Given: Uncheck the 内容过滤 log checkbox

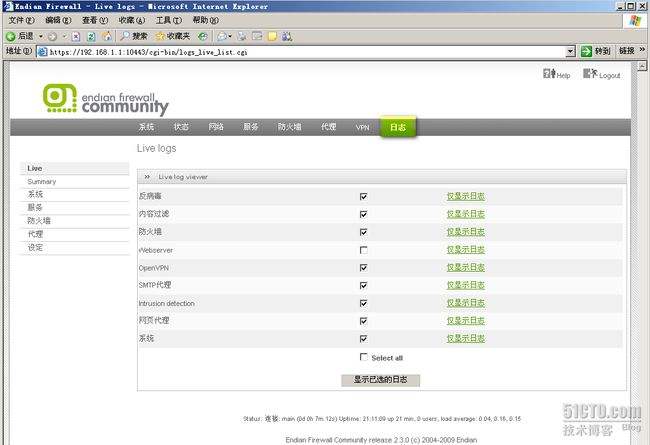Looking at the screenshot, I should (x=364, y=214).
